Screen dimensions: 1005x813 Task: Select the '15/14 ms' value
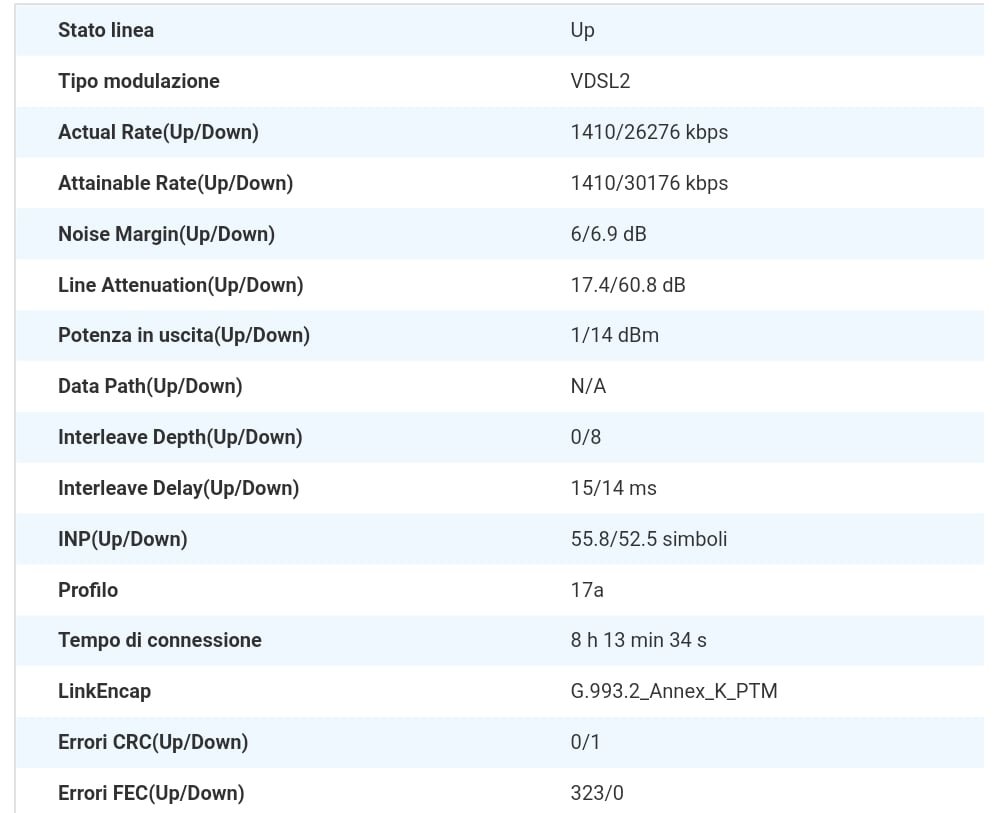click(x=614, y=489)
